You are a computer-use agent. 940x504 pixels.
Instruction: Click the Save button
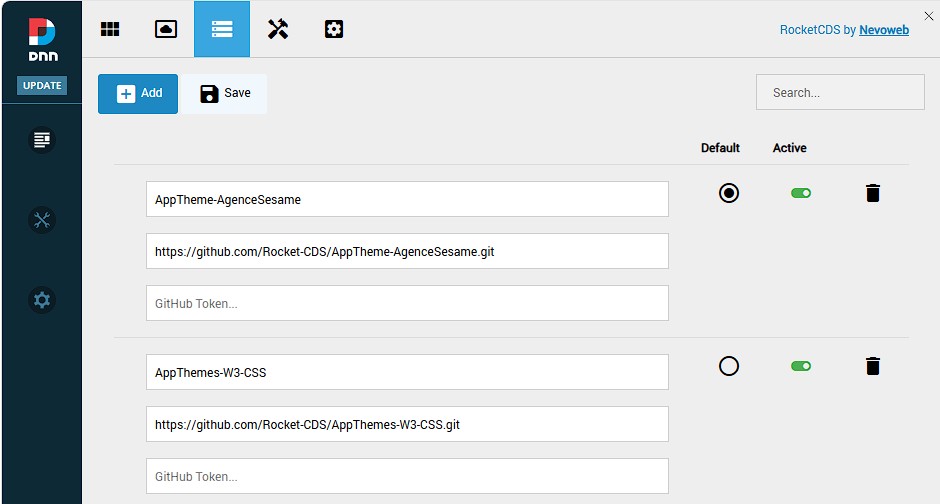(x=225, y=93)
